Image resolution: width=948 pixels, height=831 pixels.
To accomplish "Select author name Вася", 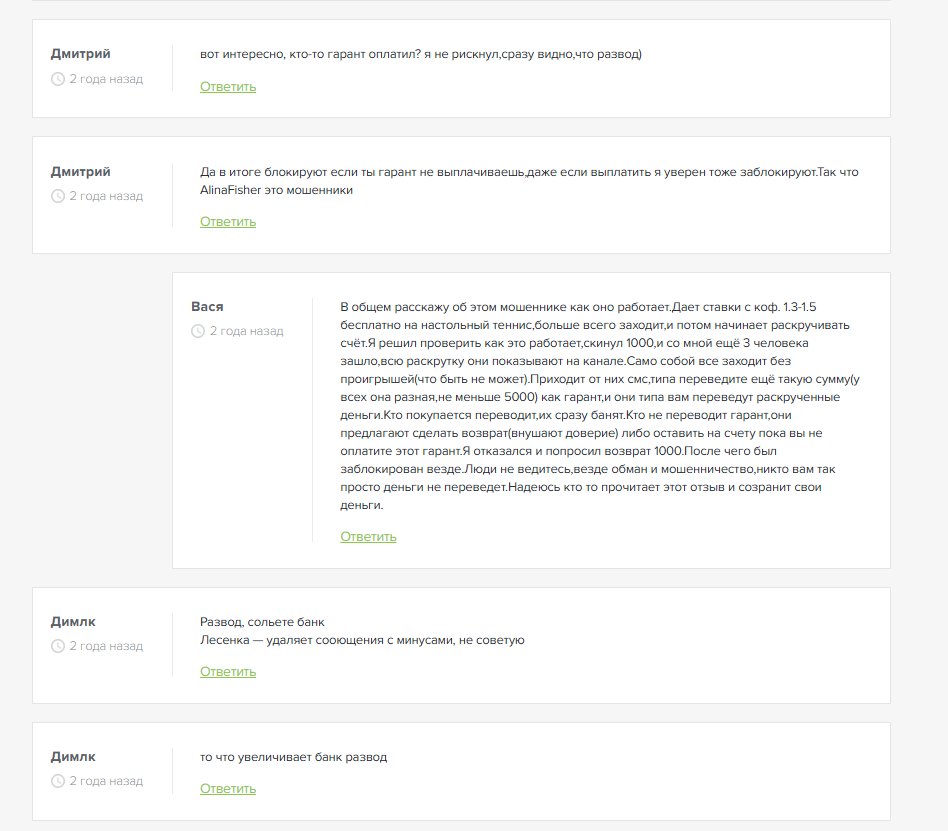I will (207, 307).
